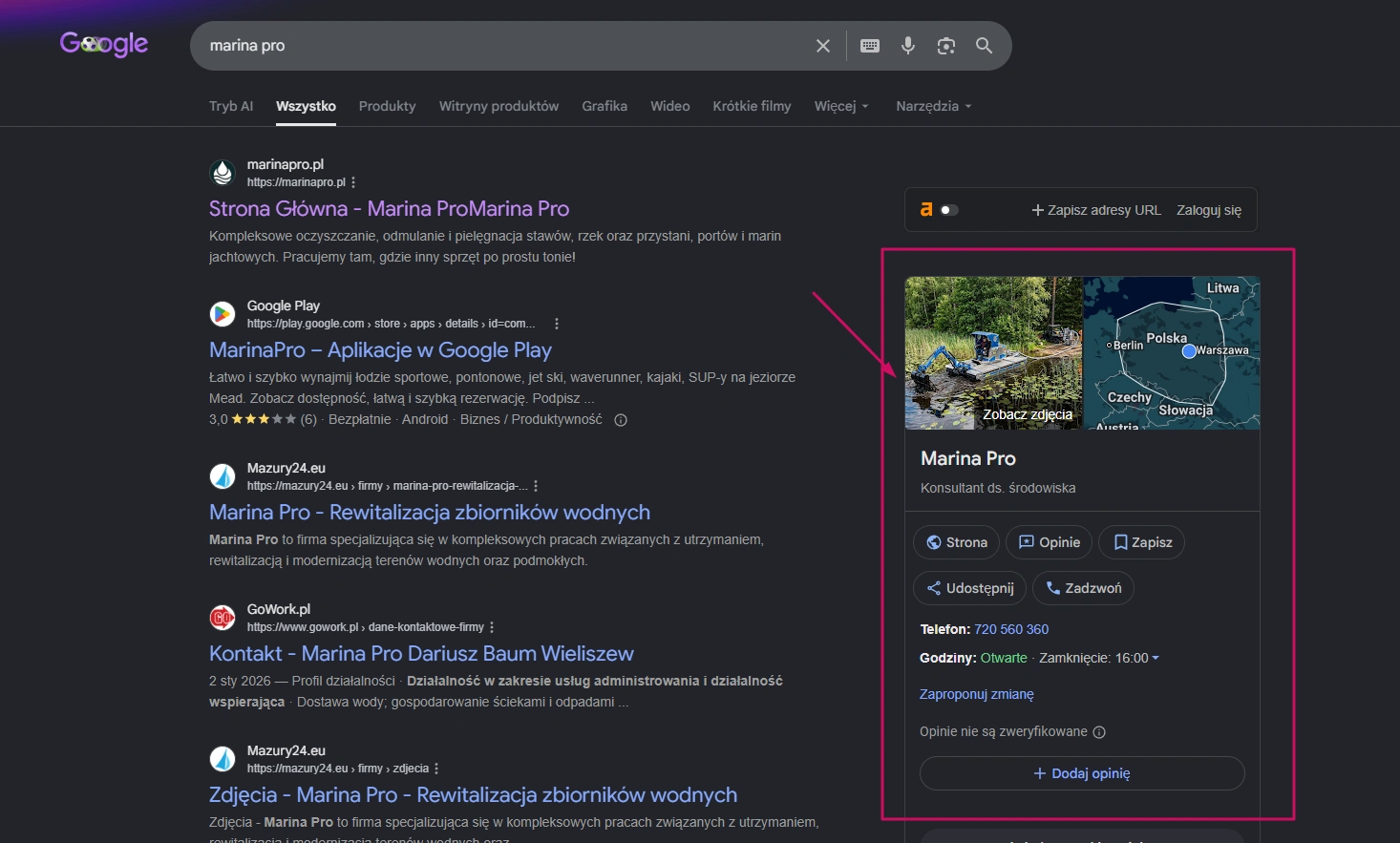Switch to Grafika results
The width and height of the screenshot is (1400, 843).
[x=605, y=106]
